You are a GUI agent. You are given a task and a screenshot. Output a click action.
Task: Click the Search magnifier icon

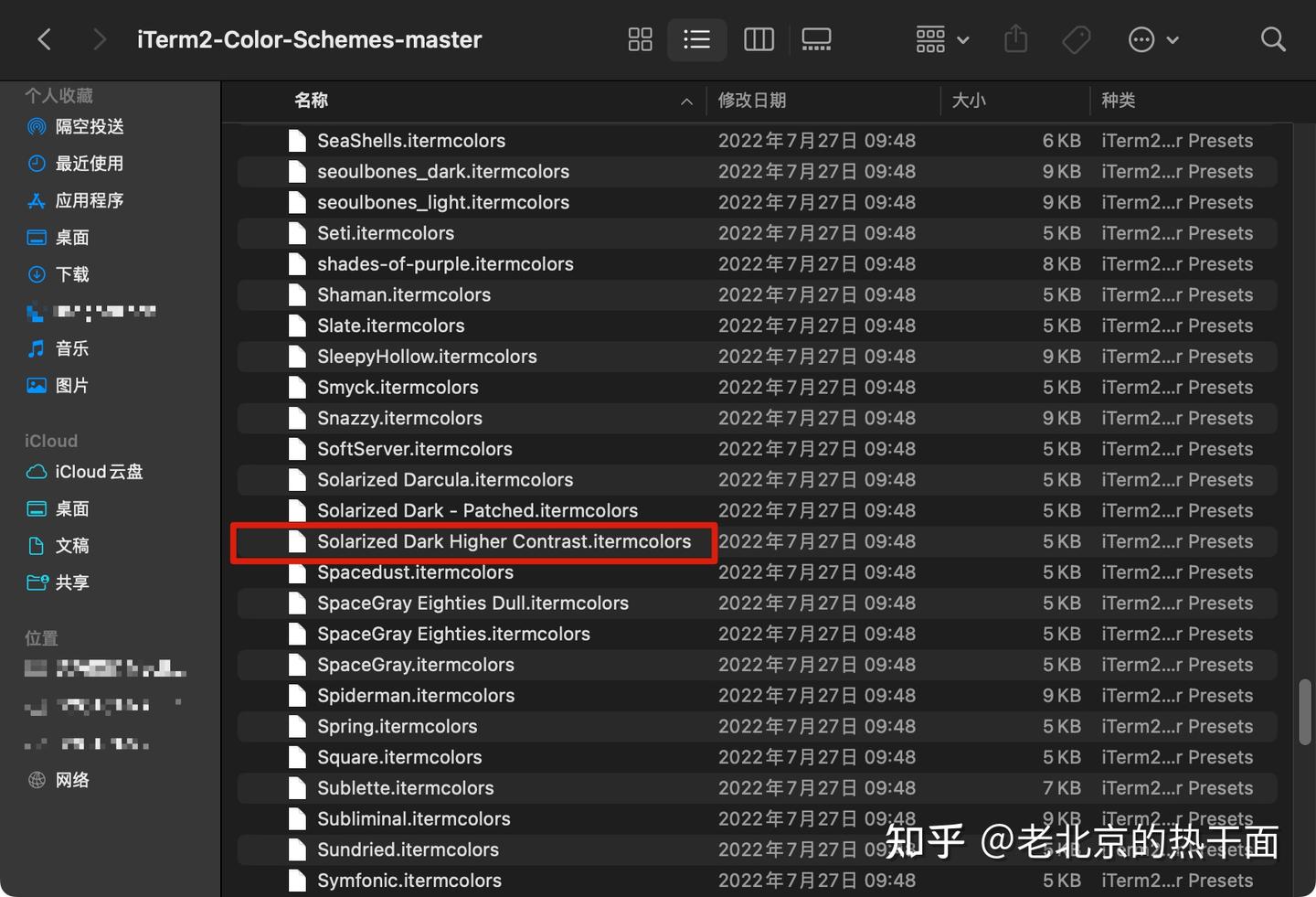(1273, 39)
